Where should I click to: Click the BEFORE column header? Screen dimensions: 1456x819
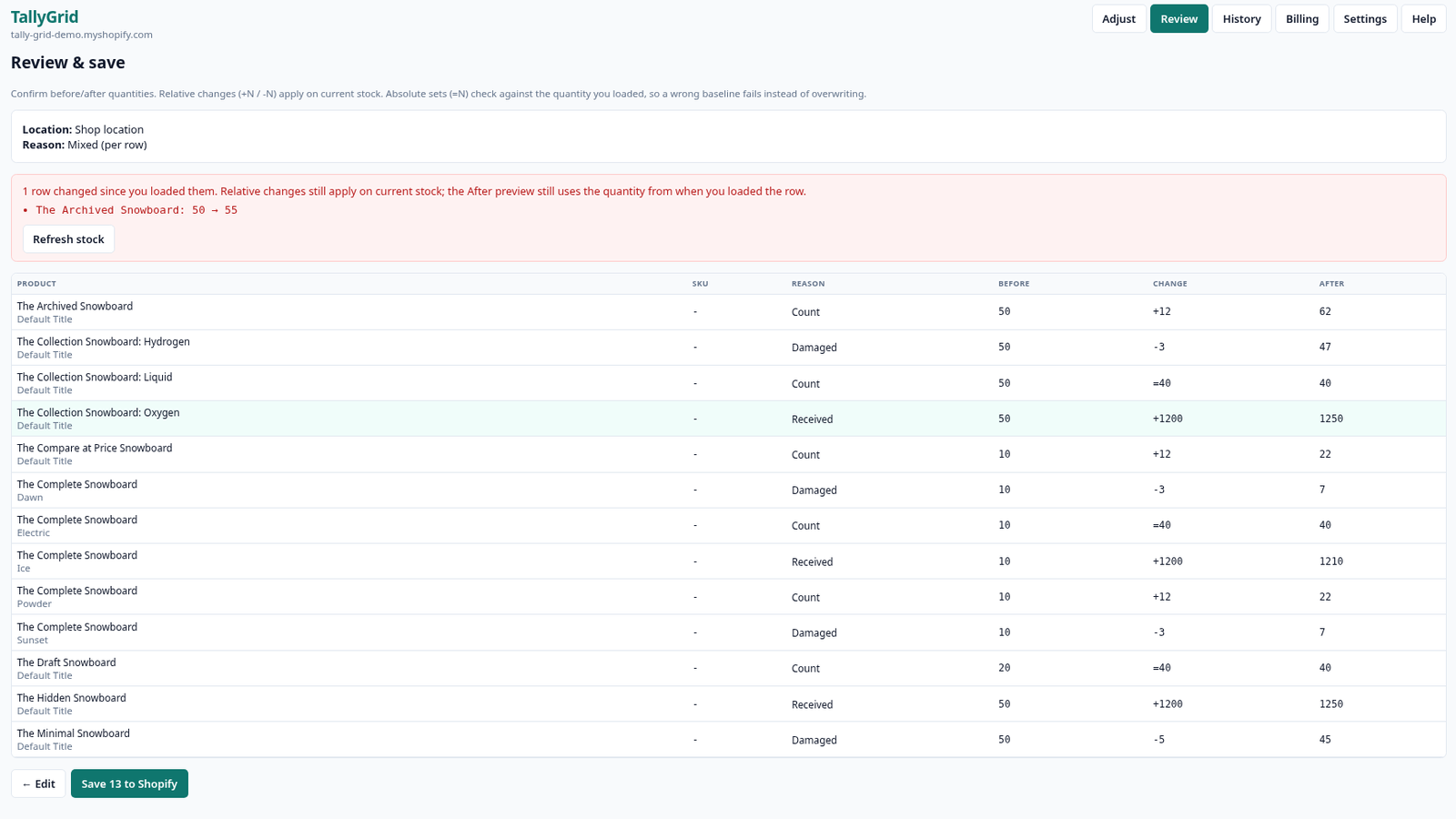(1014, 284)
